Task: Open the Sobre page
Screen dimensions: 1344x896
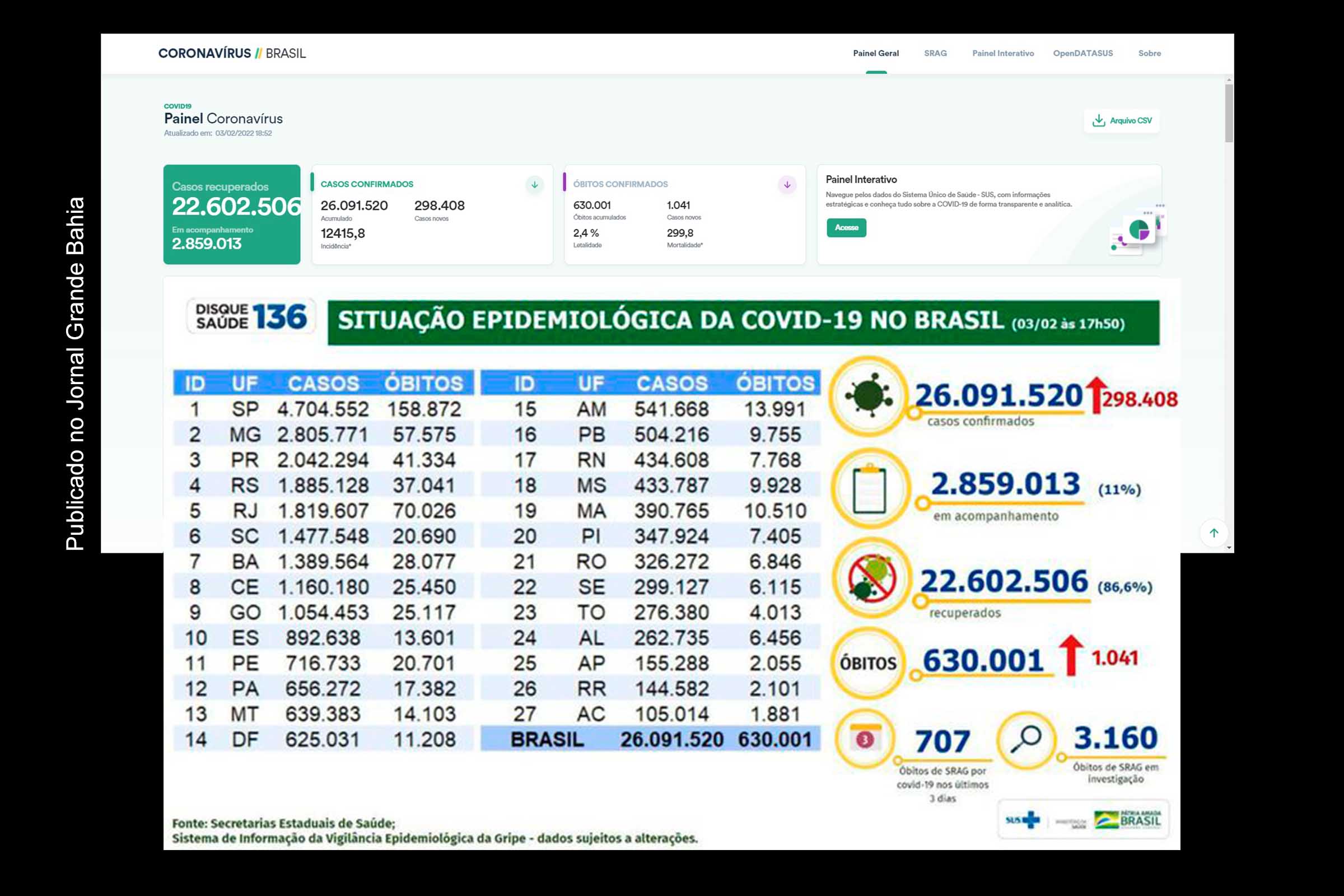Action: (1150, 53)
